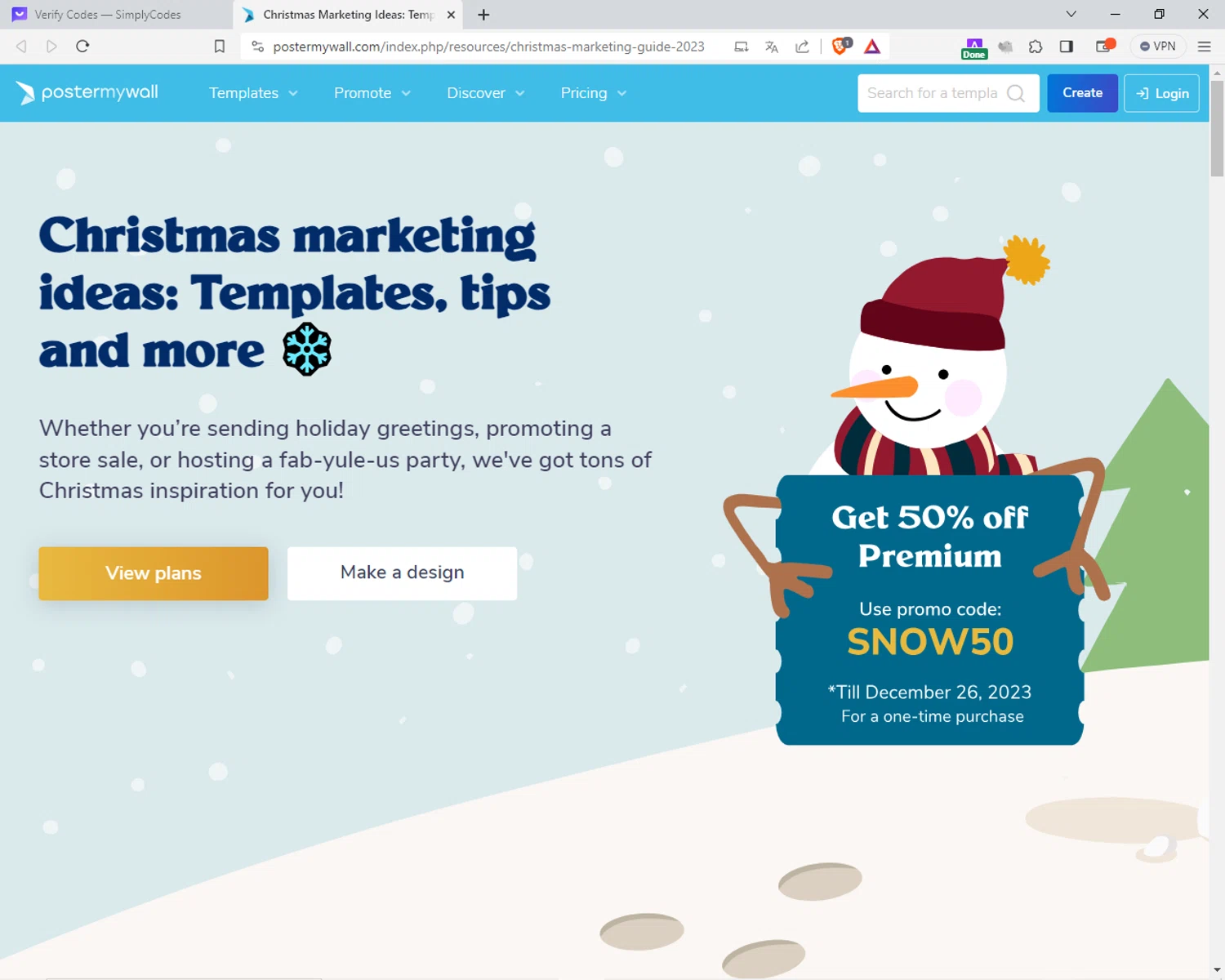Click the blue Create button
The height and width of the screenshot is (980, 1225).
[1082, 93]
